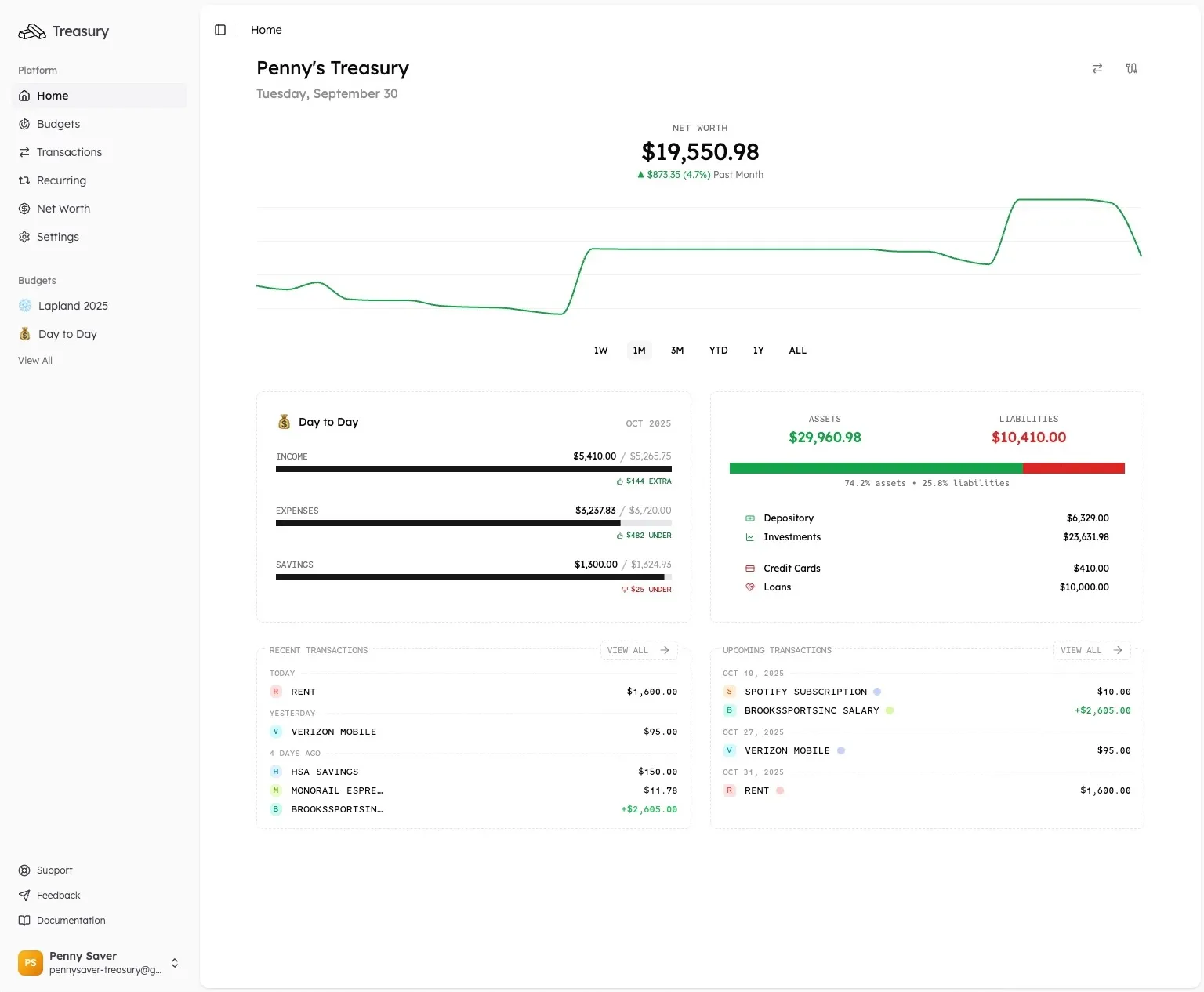Screen dimensions: 1204x992
Task: Open Budgets from the sidebar
Action: pos(58,124)
